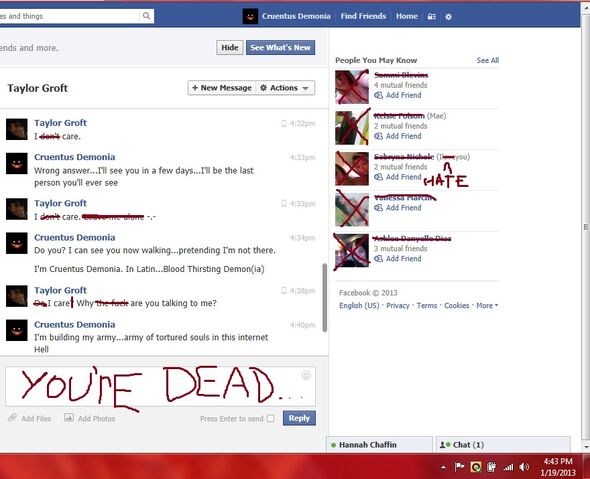Viewport: 590px width, 479px height.
Task: Click Windows Action Center flag tray icon
Action: click(459, 467)
